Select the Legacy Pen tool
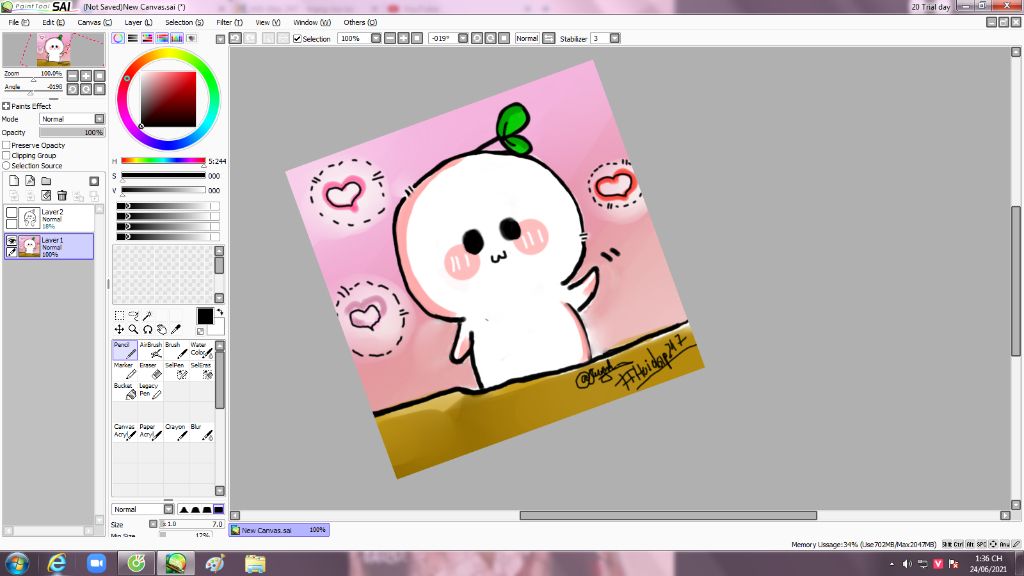The height and width of the screenshot is (576, 1024). tap(150, 391)
